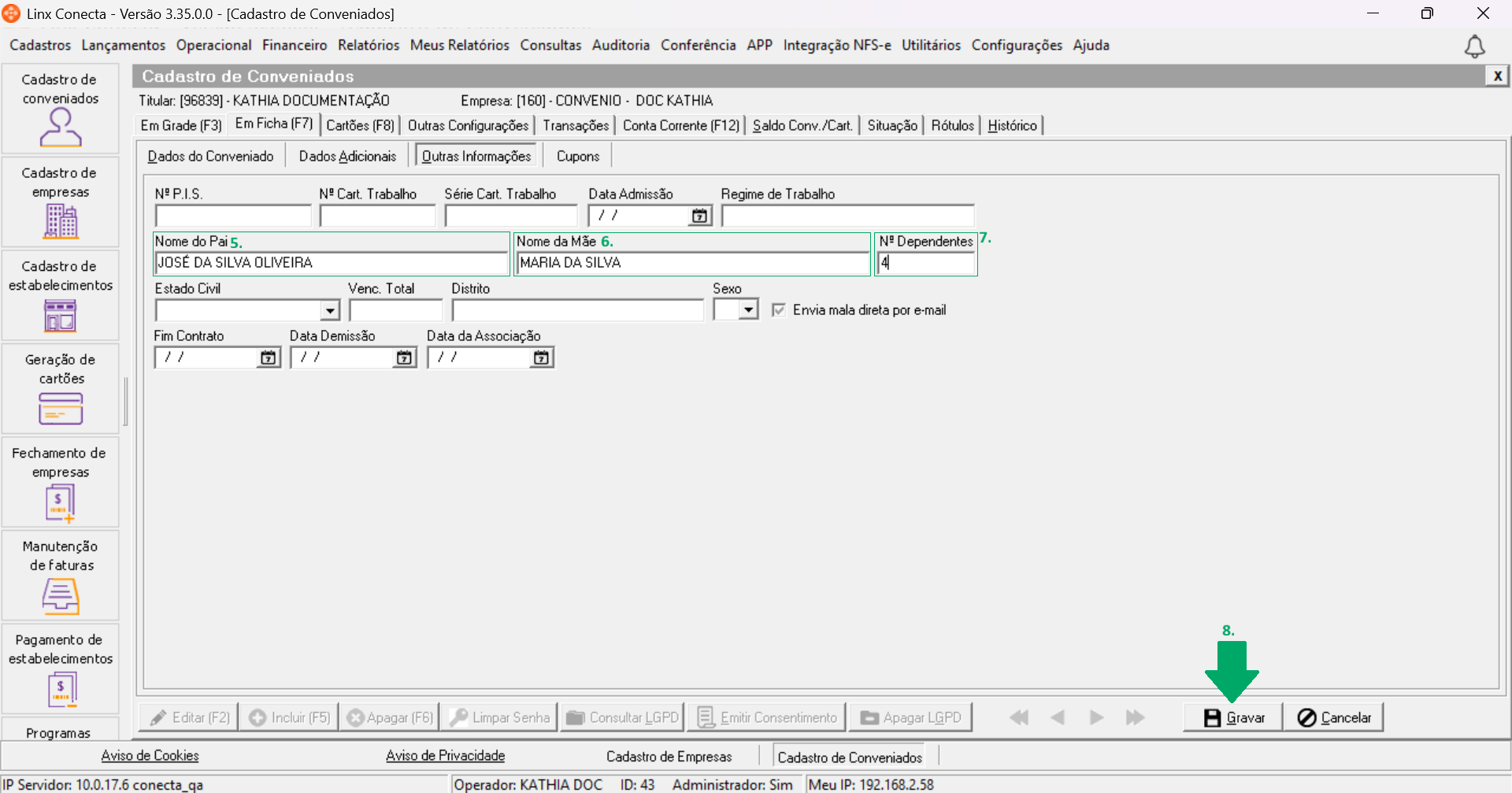Select the Dados do Conveniado sub-tab
The height and width of the screenshot is (793, 1512).
click(210, 157)
